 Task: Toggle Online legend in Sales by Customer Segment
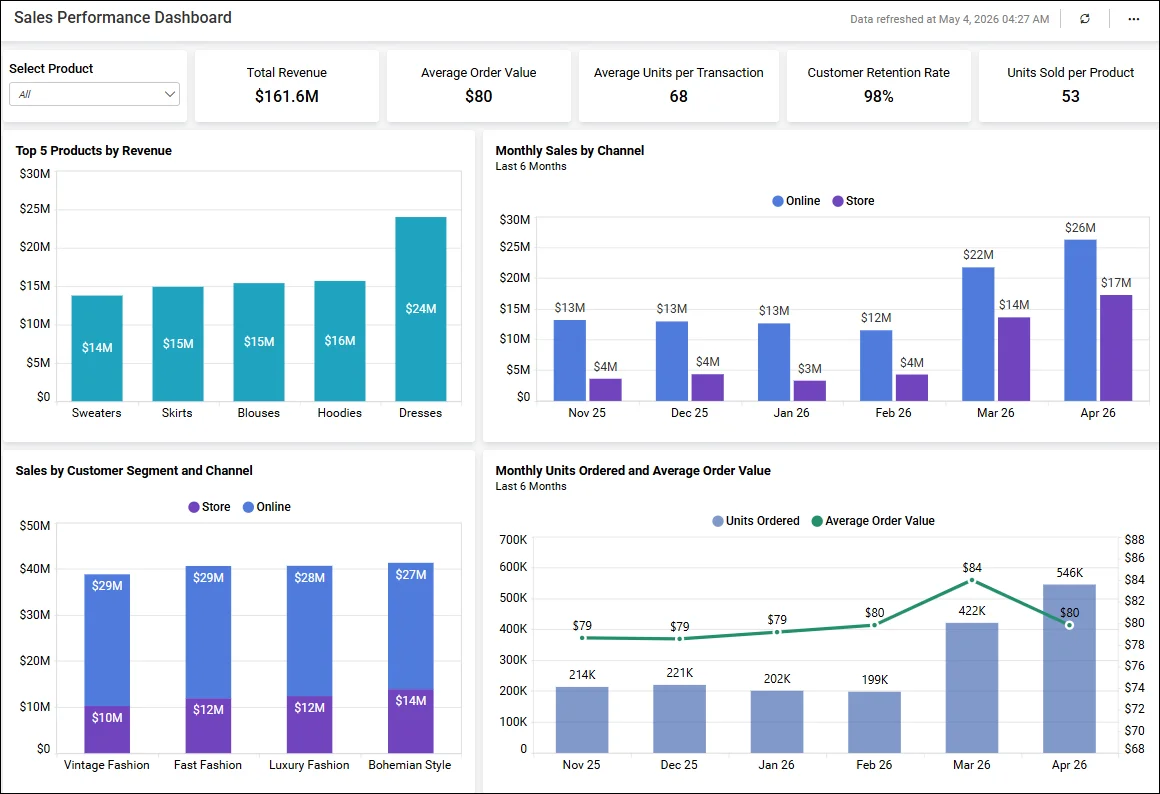click(267, 507)
